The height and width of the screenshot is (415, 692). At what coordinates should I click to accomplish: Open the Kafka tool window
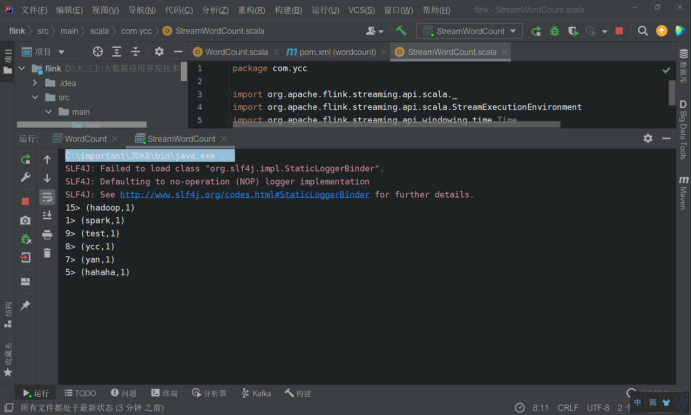[256, 393]
